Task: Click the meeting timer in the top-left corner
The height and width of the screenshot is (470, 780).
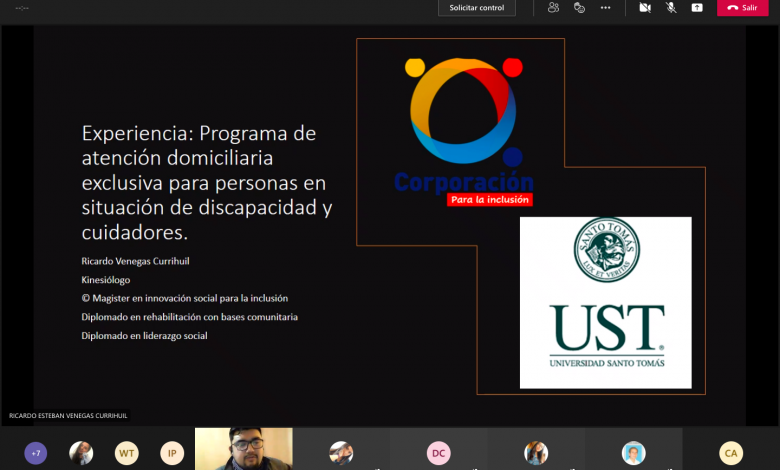Action: tap(22, 8)
